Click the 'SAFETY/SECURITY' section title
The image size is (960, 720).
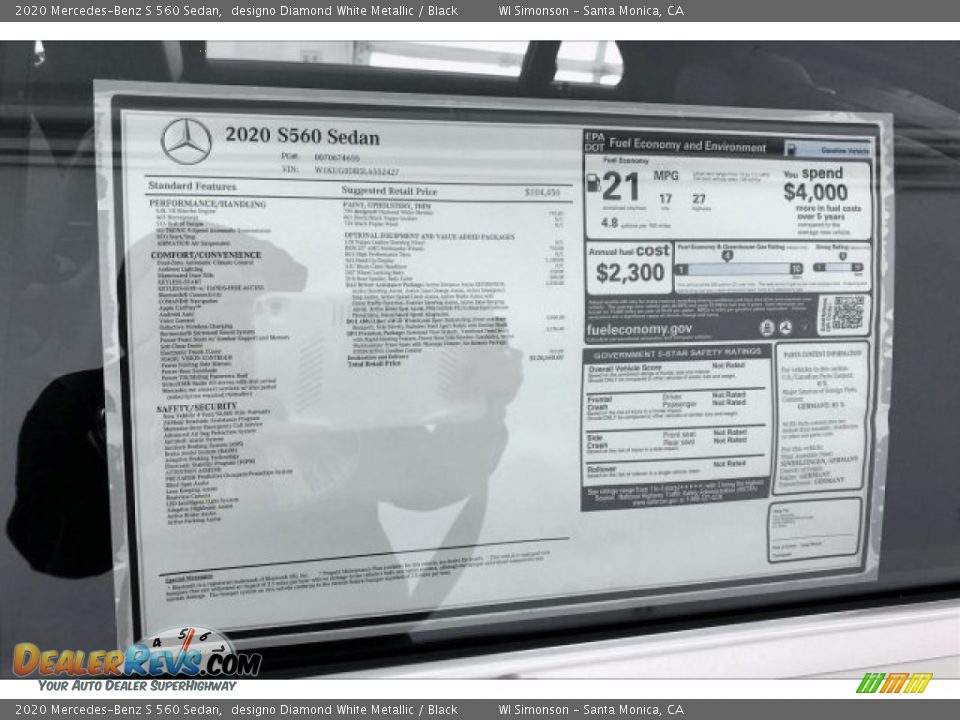[x=197, y=408]
